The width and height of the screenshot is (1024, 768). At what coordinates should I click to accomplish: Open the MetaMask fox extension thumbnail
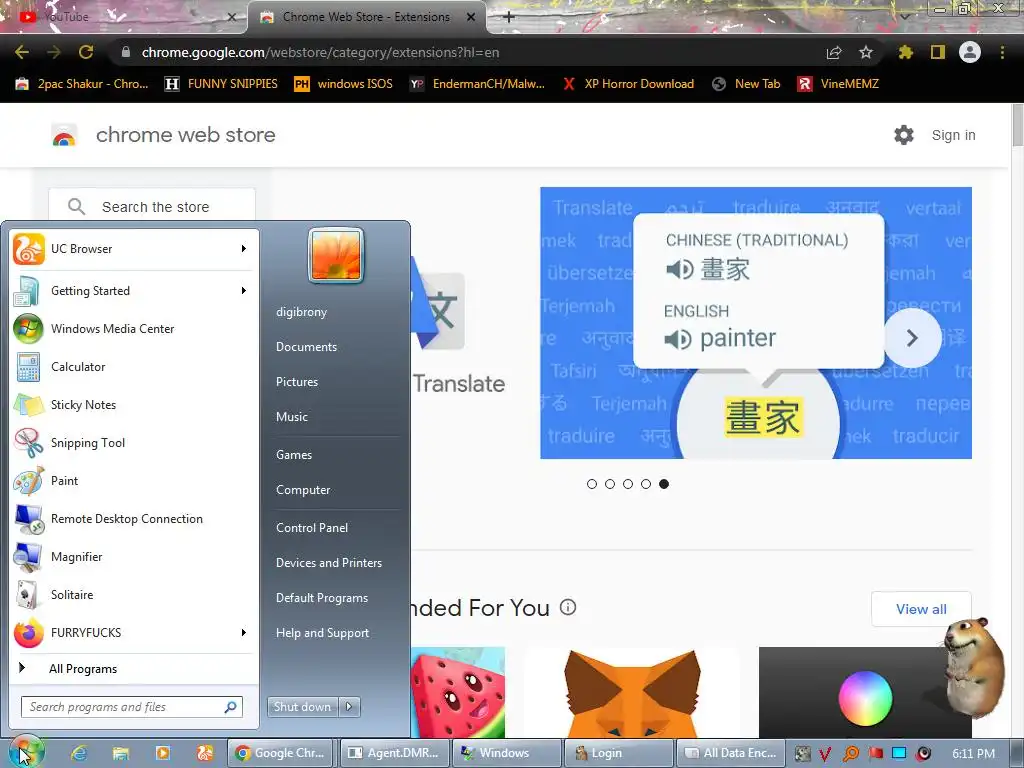coord(632,693)
